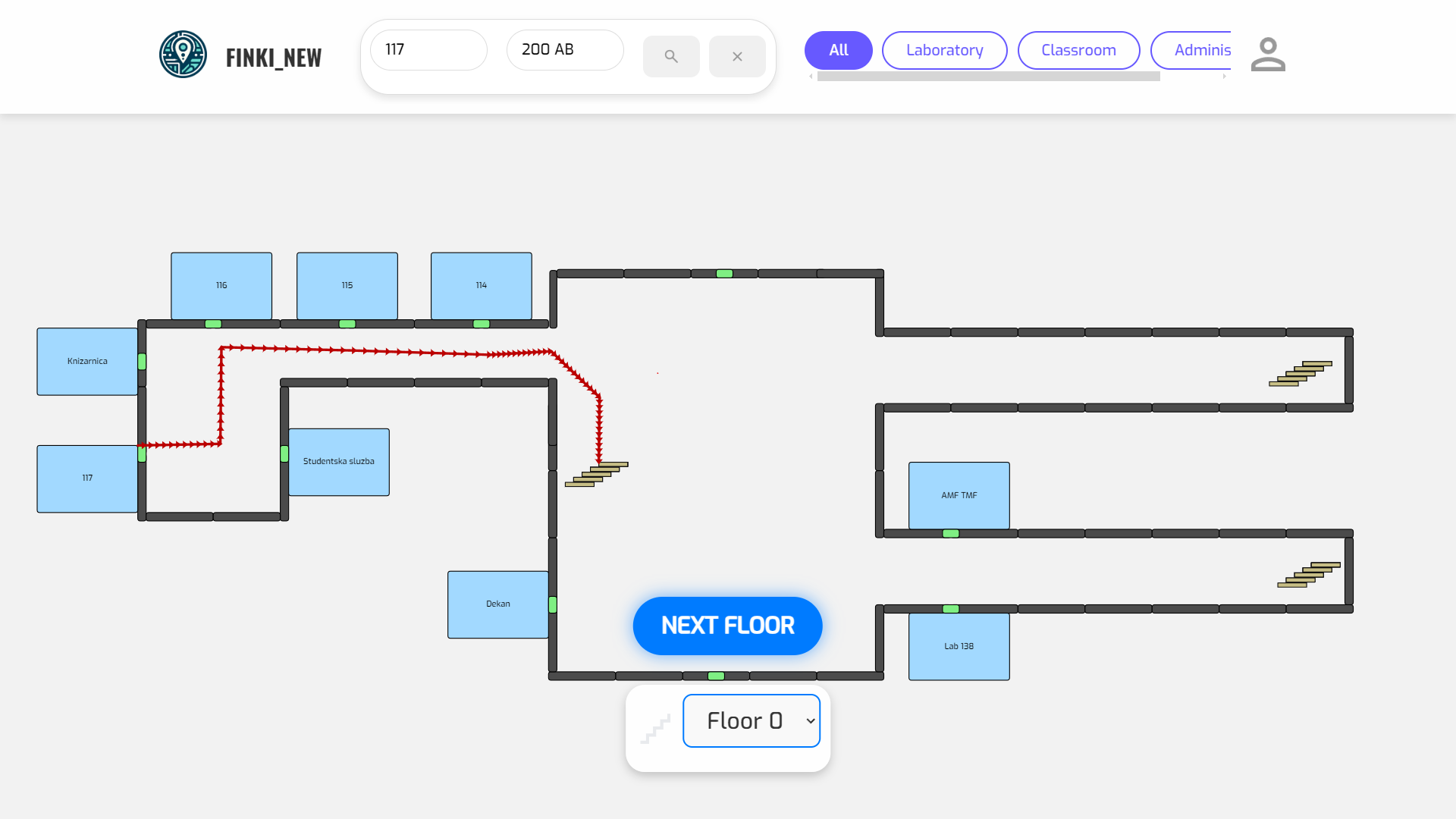Click the filter list horizontal scrollbar
The width and height of the screenshot is (1456, 819).
tap(988, 77)
